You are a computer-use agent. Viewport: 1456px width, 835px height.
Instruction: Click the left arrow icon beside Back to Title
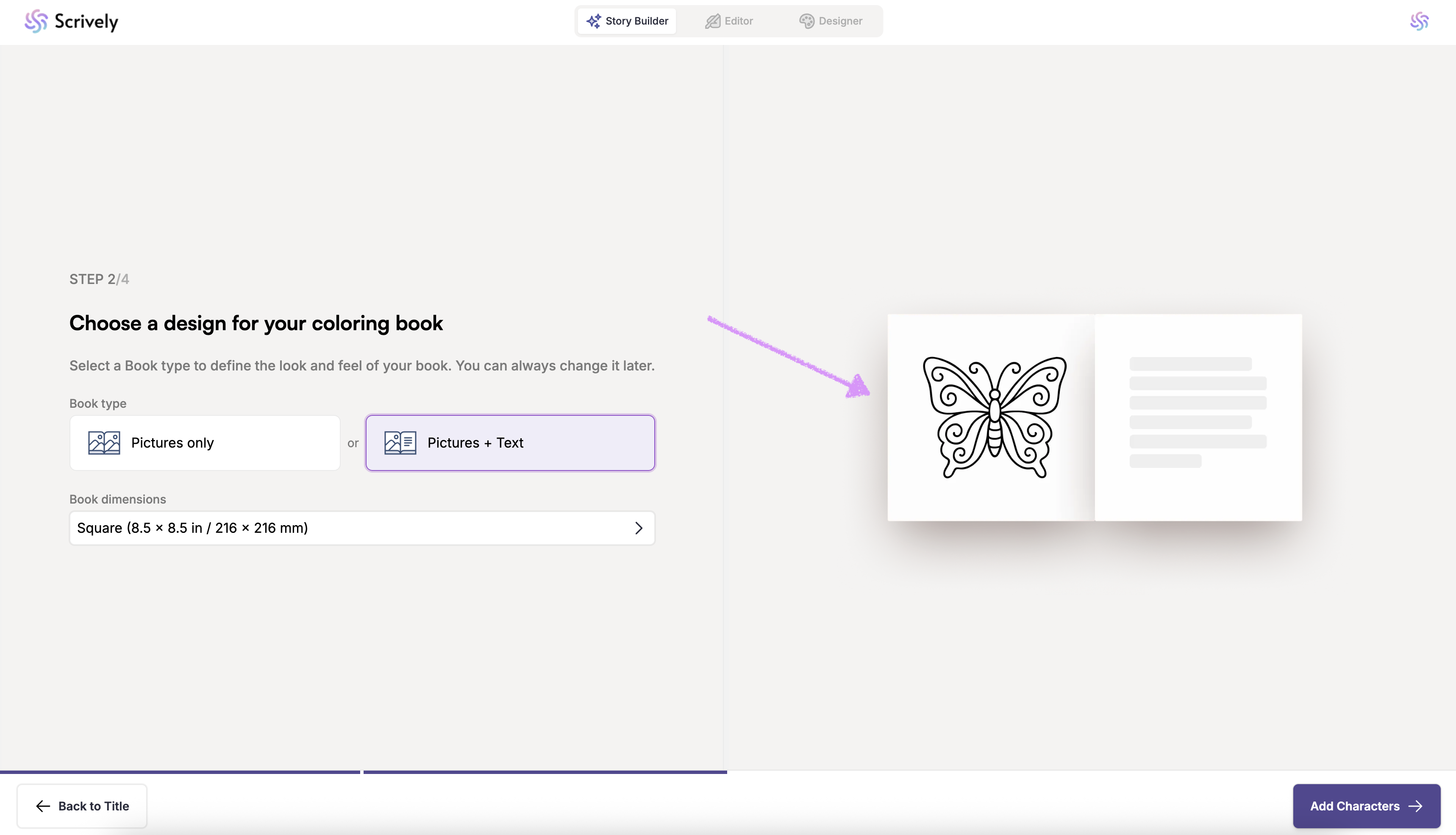(43, 806)
